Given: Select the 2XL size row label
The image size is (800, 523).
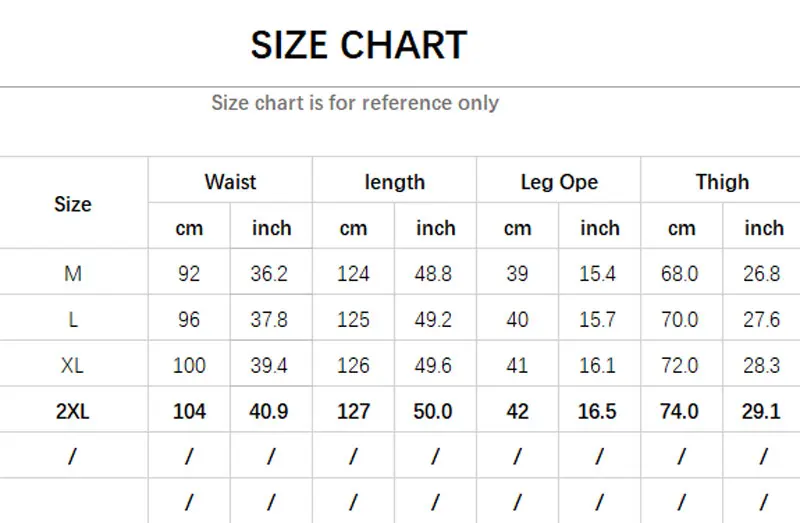Looking at the screenshot, I should [72, 411].
